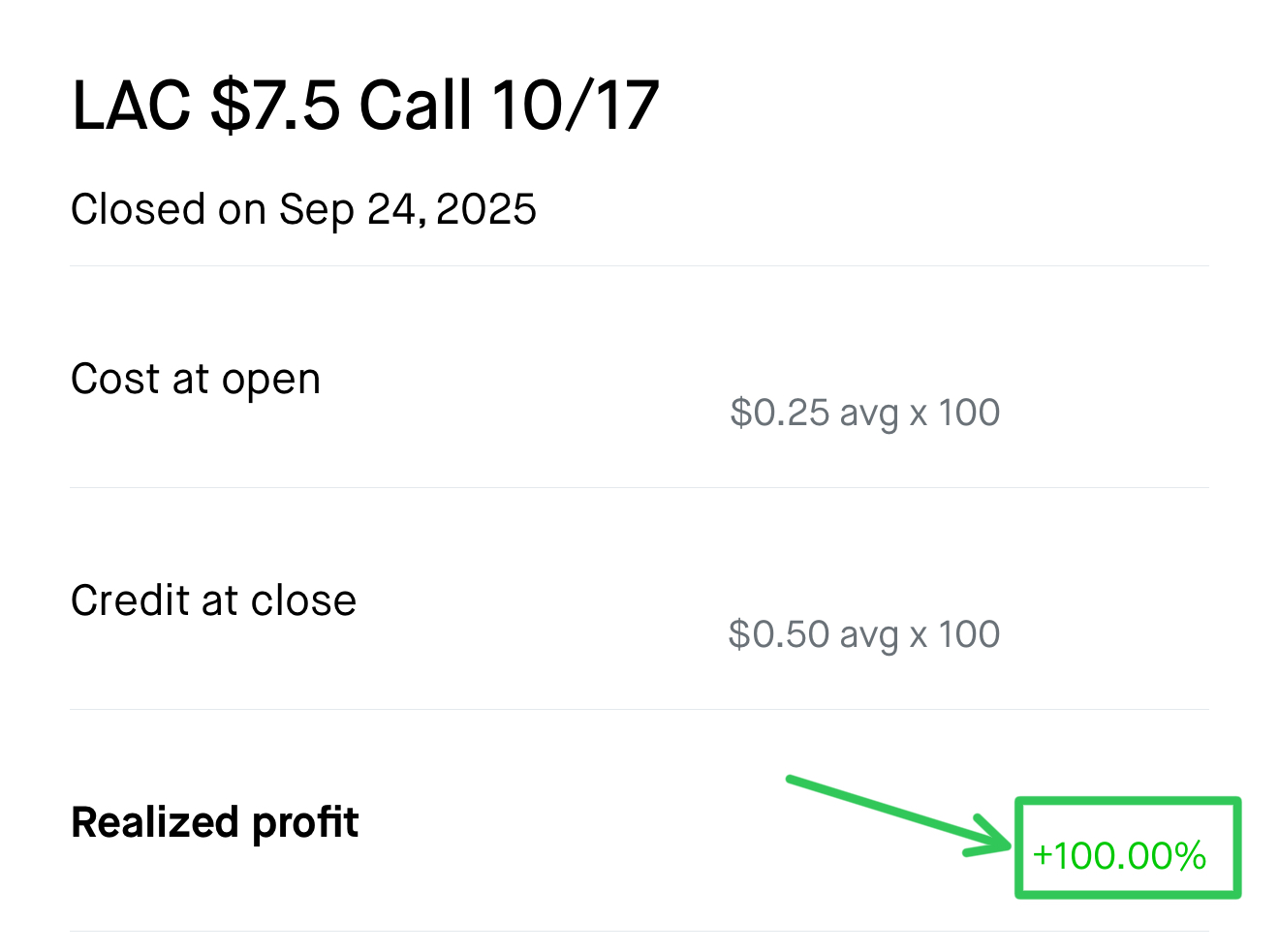
Task: Click the Realized profit label
Action: coord(215,822)
